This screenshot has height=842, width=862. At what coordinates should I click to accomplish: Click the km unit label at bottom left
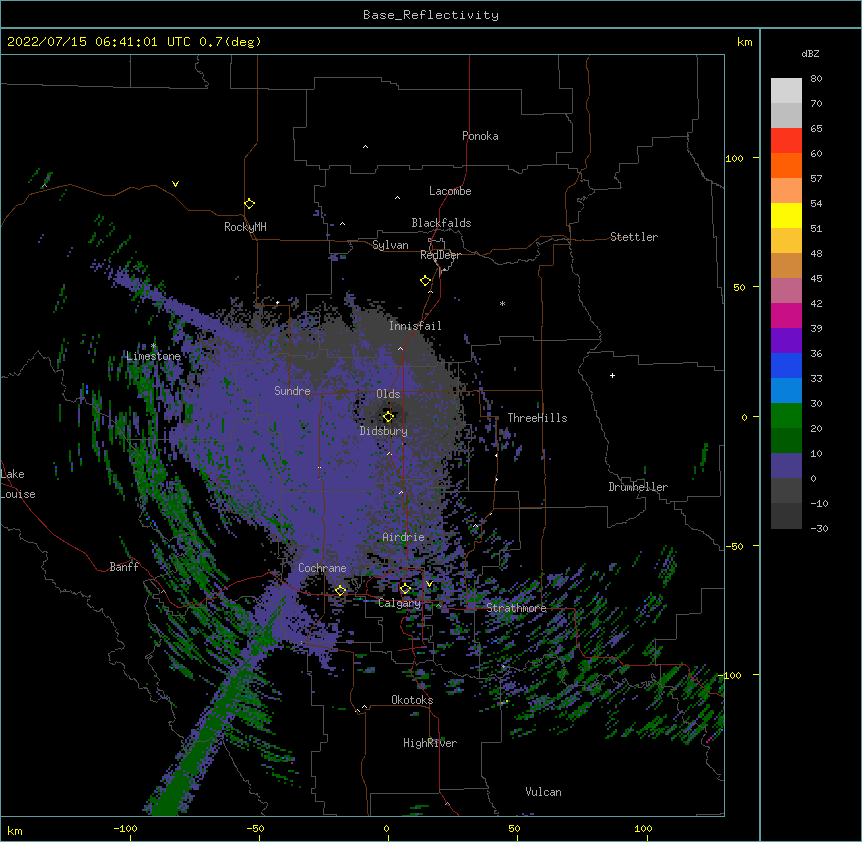pos(15,831)
